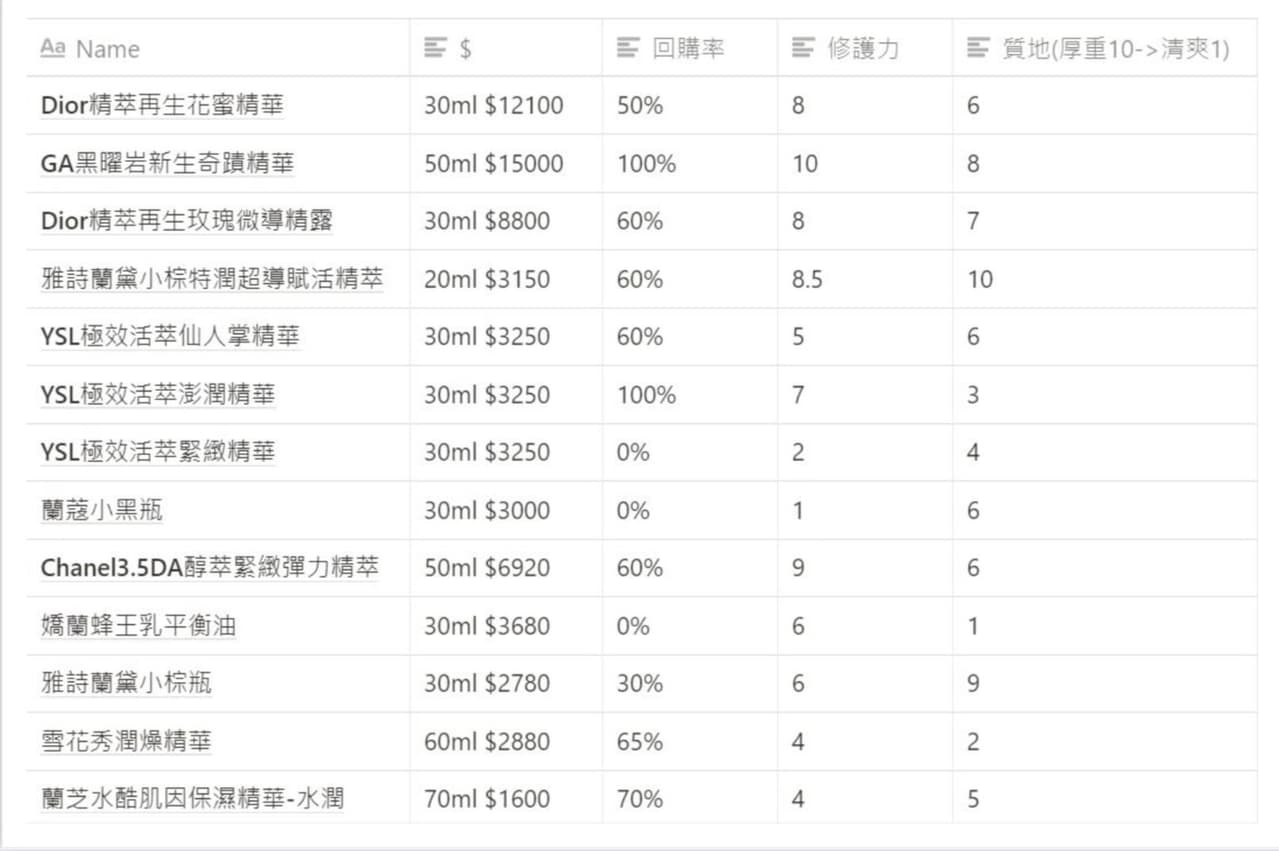Select the 70ml $1600 price cell

pyautogui.click(x=487, y=799)
